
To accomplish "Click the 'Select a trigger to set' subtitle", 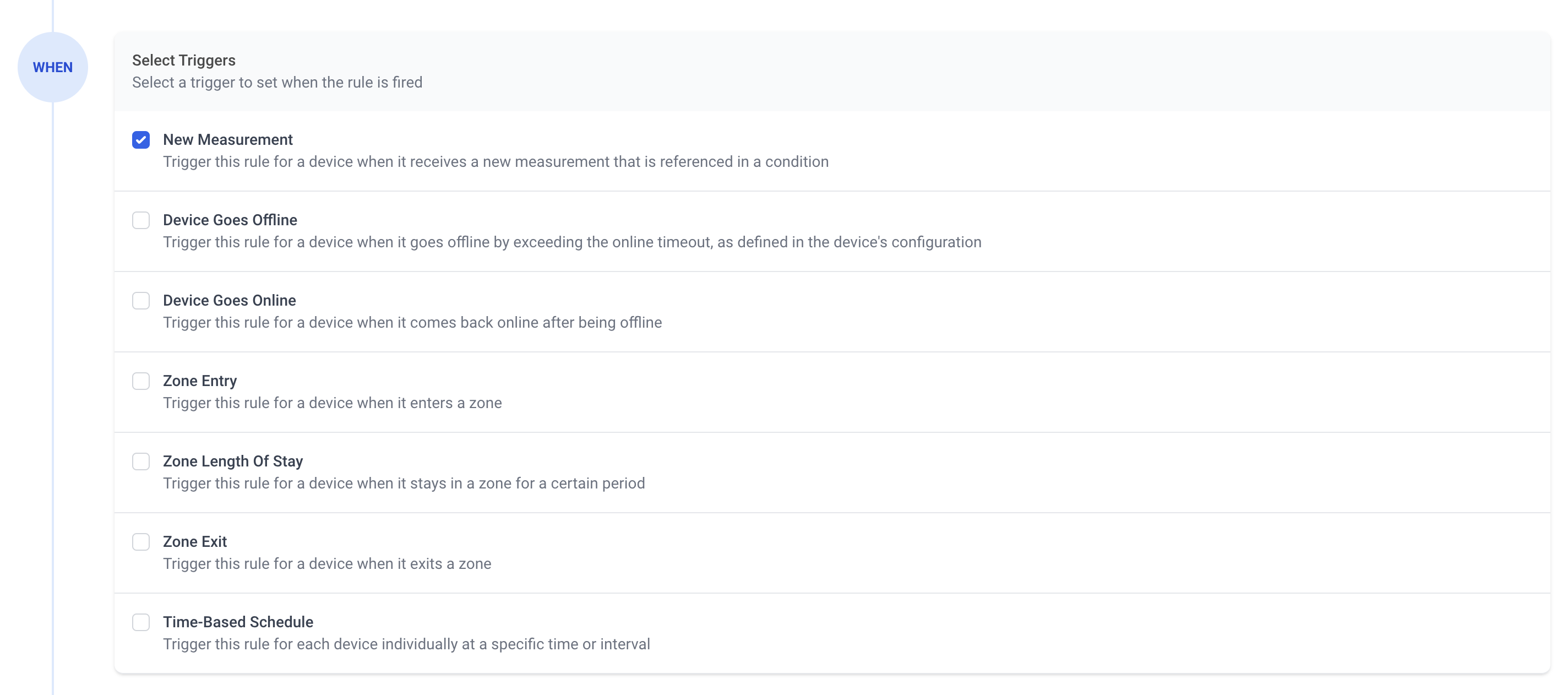I will pos(277,82).
